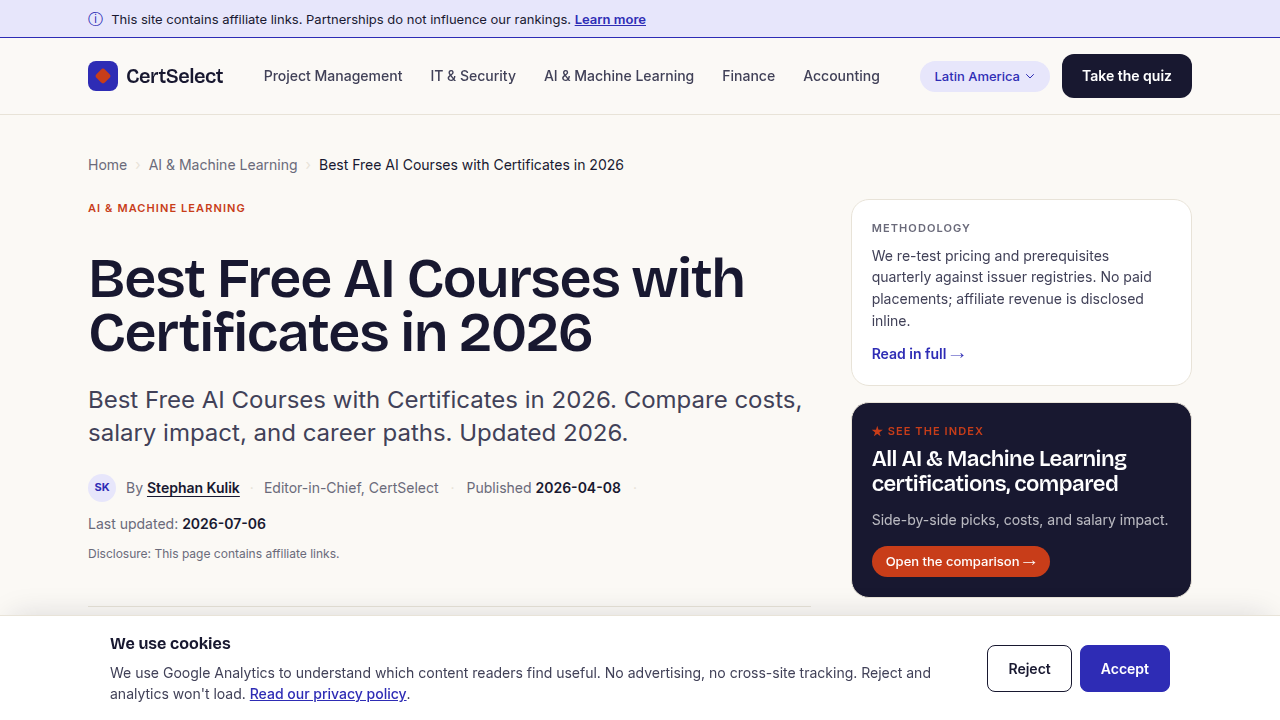Click the METHODOLOGY card heading
The image size is (1280, 720).
point(921,228)
